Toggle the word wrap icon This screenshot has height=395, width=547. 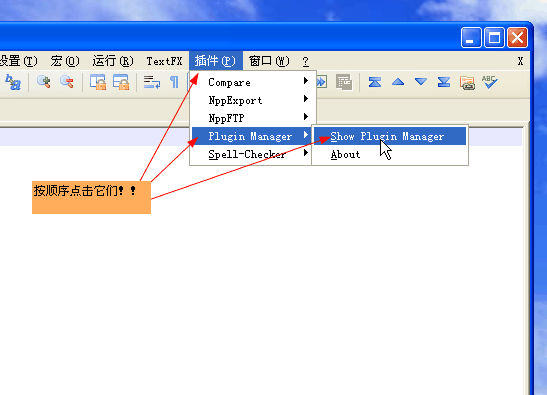click(x=152, y=82)
